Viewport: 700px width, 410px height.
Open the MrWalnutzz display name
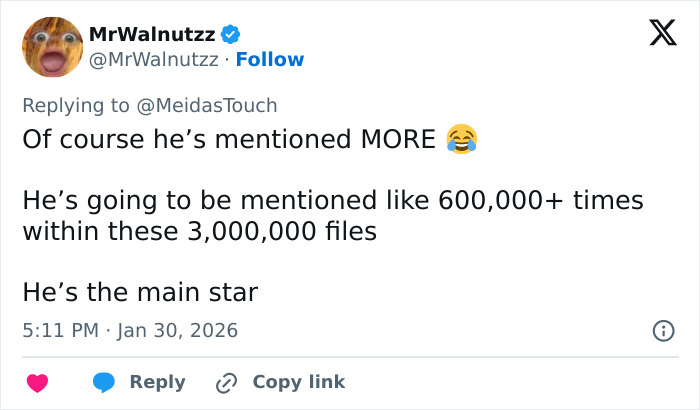(x=153, y=35)
